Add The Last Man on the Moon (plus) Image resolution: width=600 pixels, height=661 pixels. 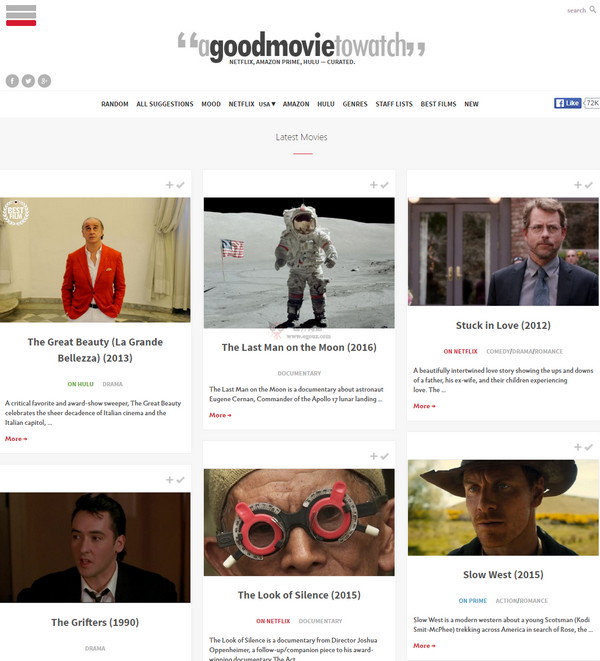coord(374,185)
